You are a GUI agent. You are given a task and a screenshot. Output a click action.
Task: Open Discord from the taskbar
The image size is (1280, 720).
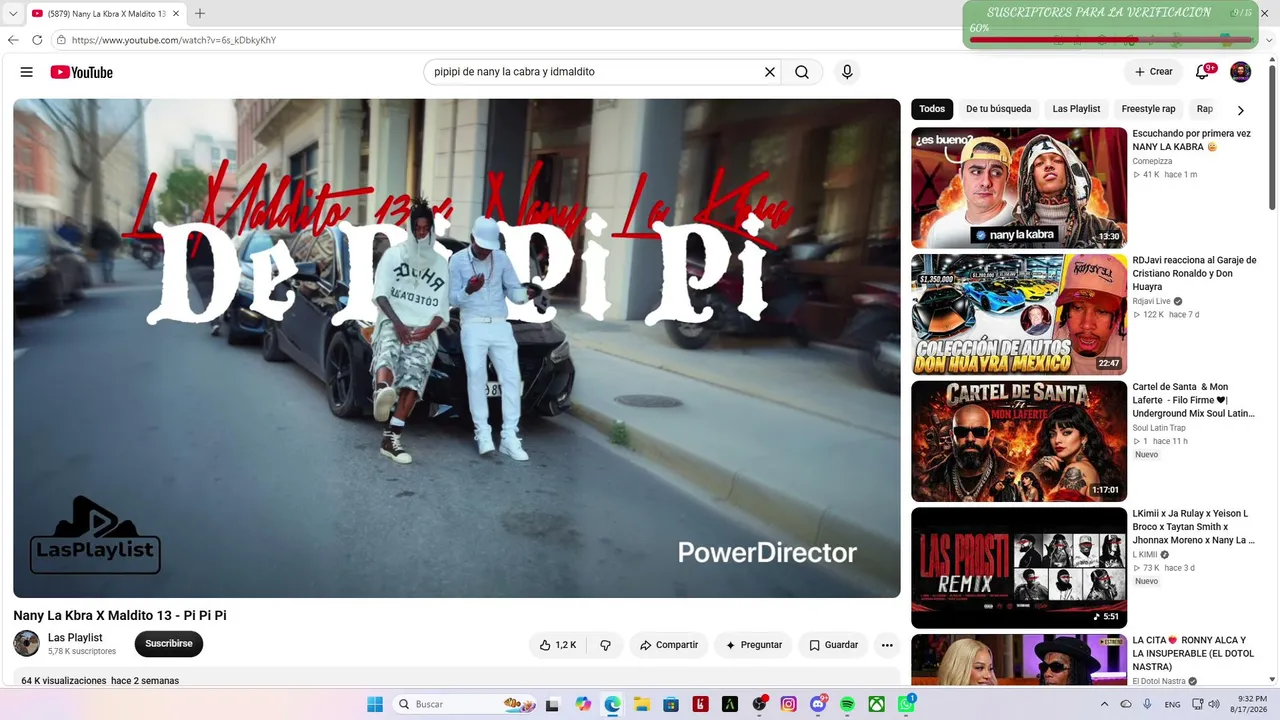818,704
